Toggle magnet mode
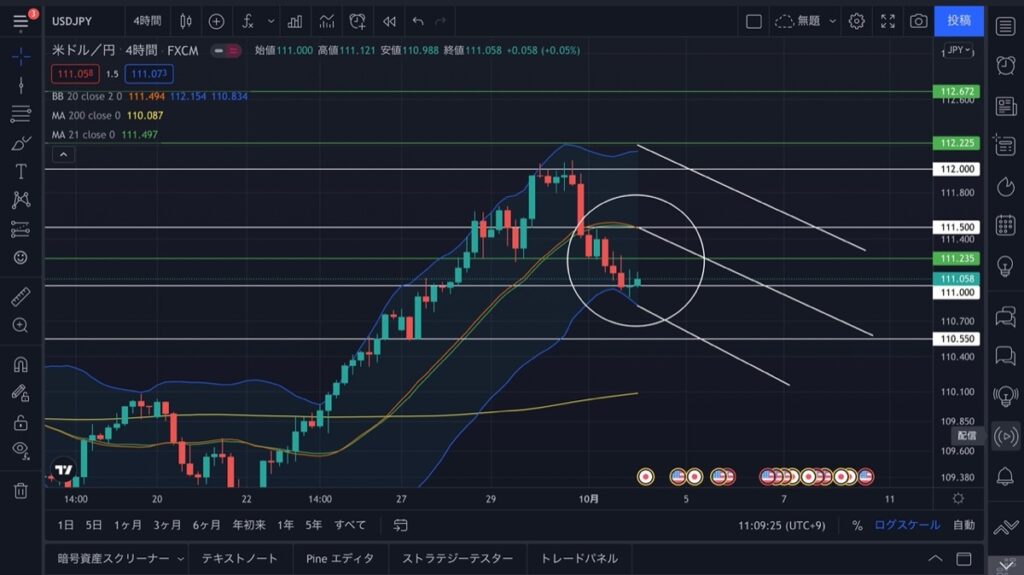Viewport: 1024px width, 575px height. (21, 364)
